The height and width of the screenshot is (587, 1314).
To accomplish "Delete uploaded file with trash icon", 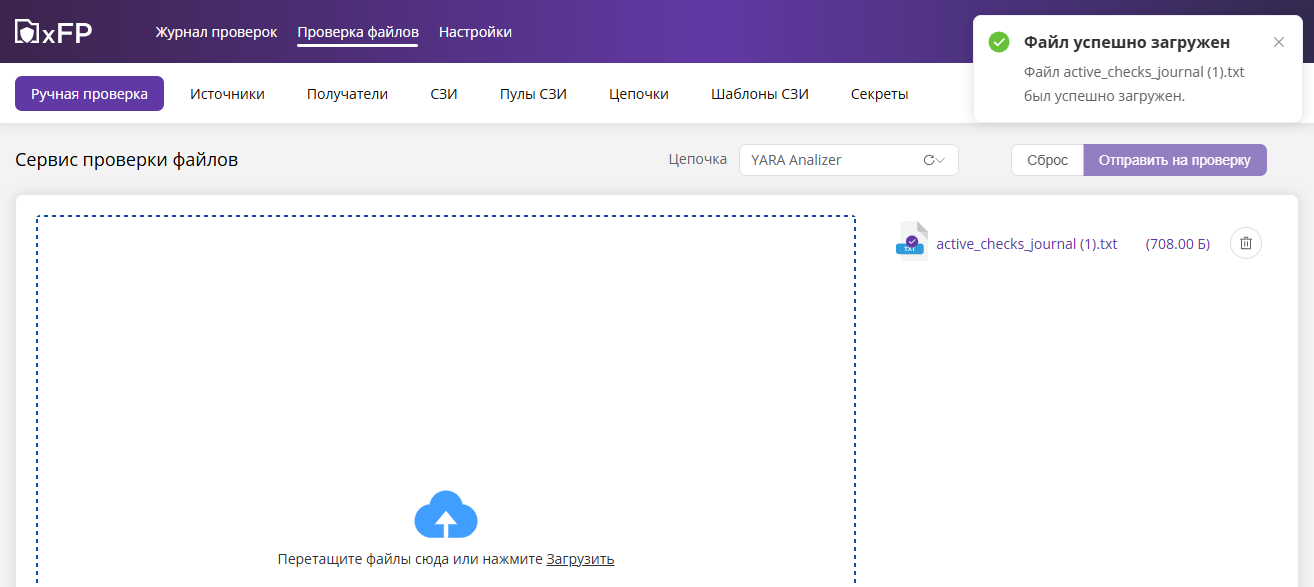I will coord(1246,243).
